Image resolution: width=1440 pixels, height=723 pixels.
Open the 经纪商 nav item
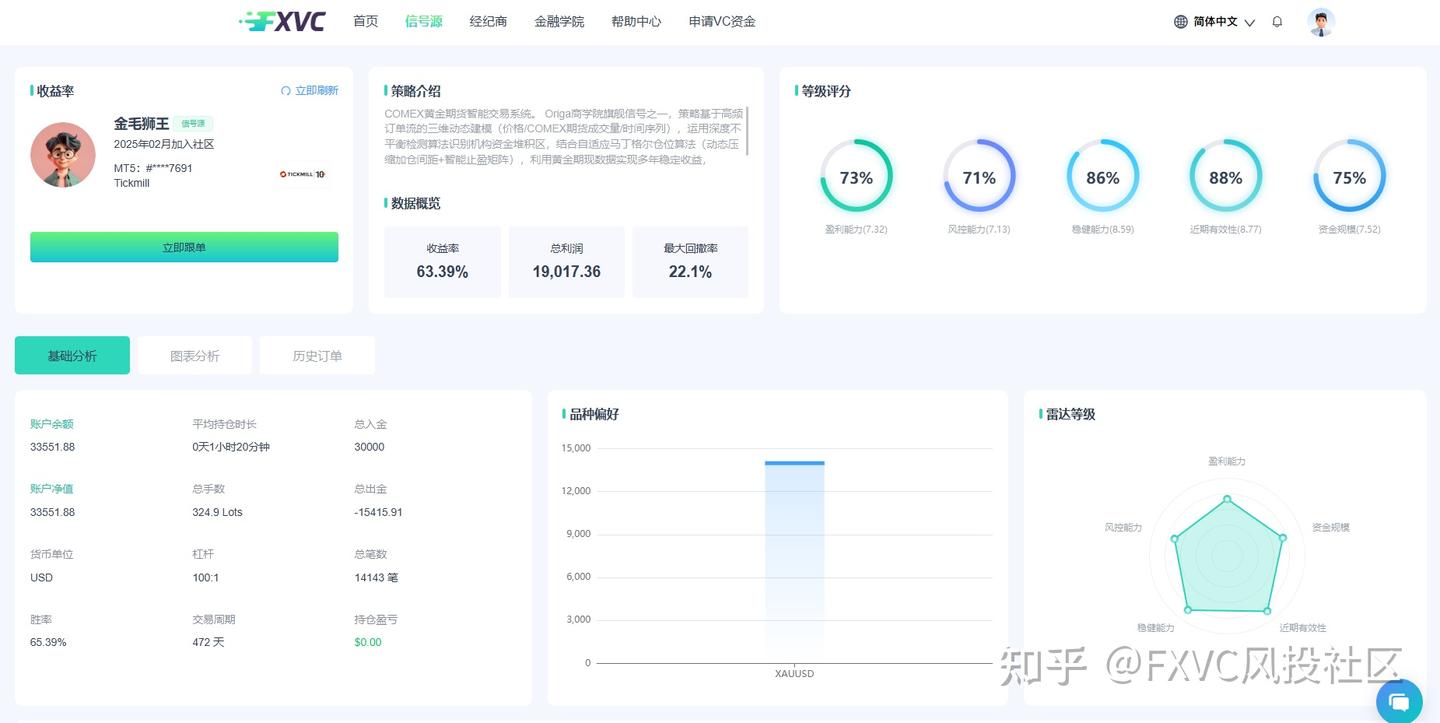click(489, 21)
